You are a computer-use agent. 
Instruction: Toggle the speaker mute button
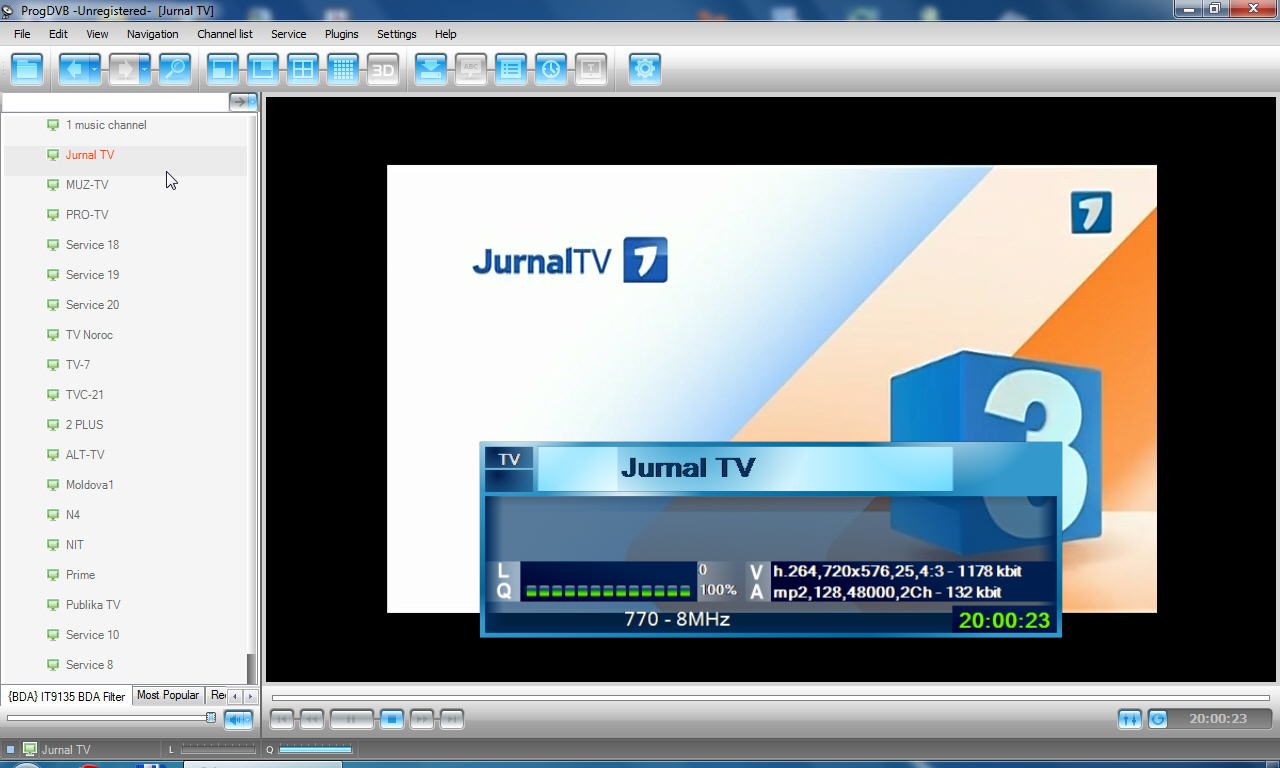[x=238, y=719]
